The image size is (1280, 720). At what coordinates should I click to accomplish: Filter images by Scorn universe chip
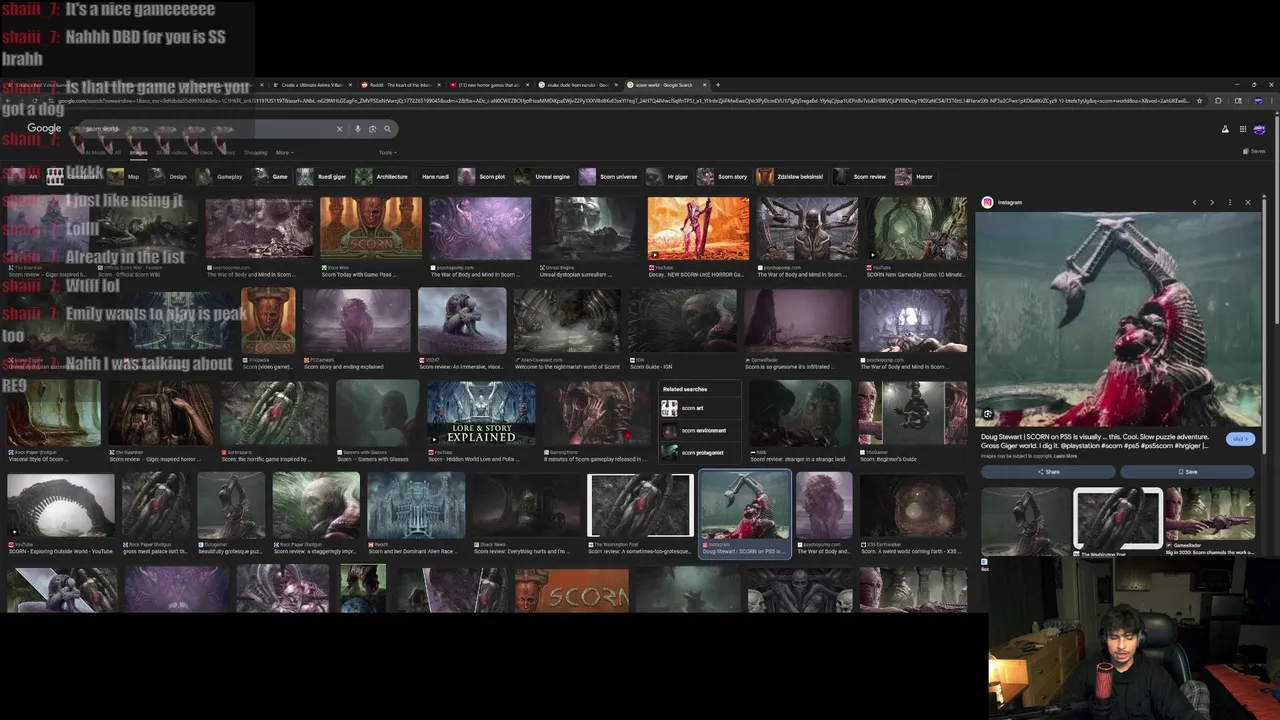coord(609,177)
